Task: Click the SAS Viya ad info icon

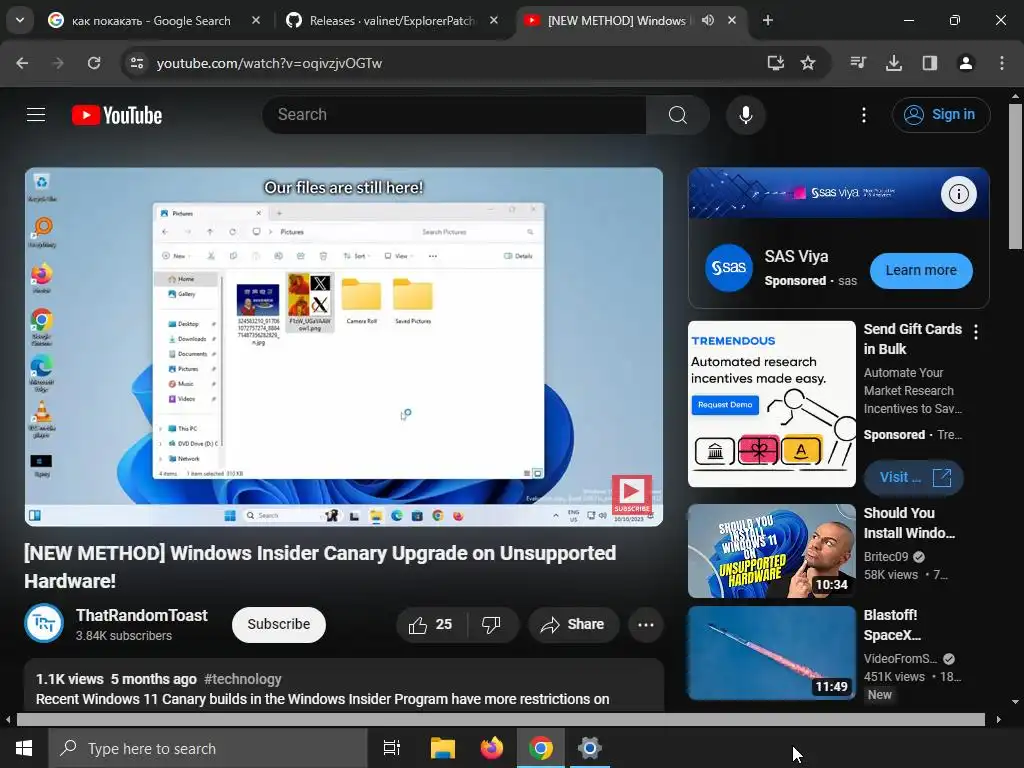Action: (x=958, y=194)
